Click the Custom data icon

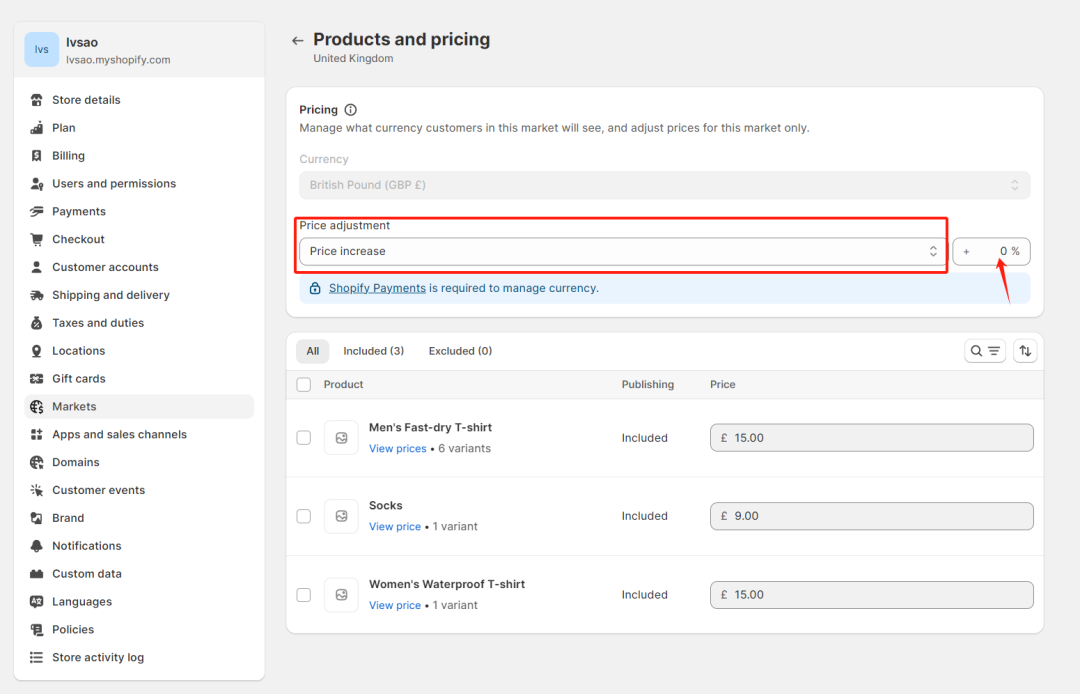tap(37, 574)
